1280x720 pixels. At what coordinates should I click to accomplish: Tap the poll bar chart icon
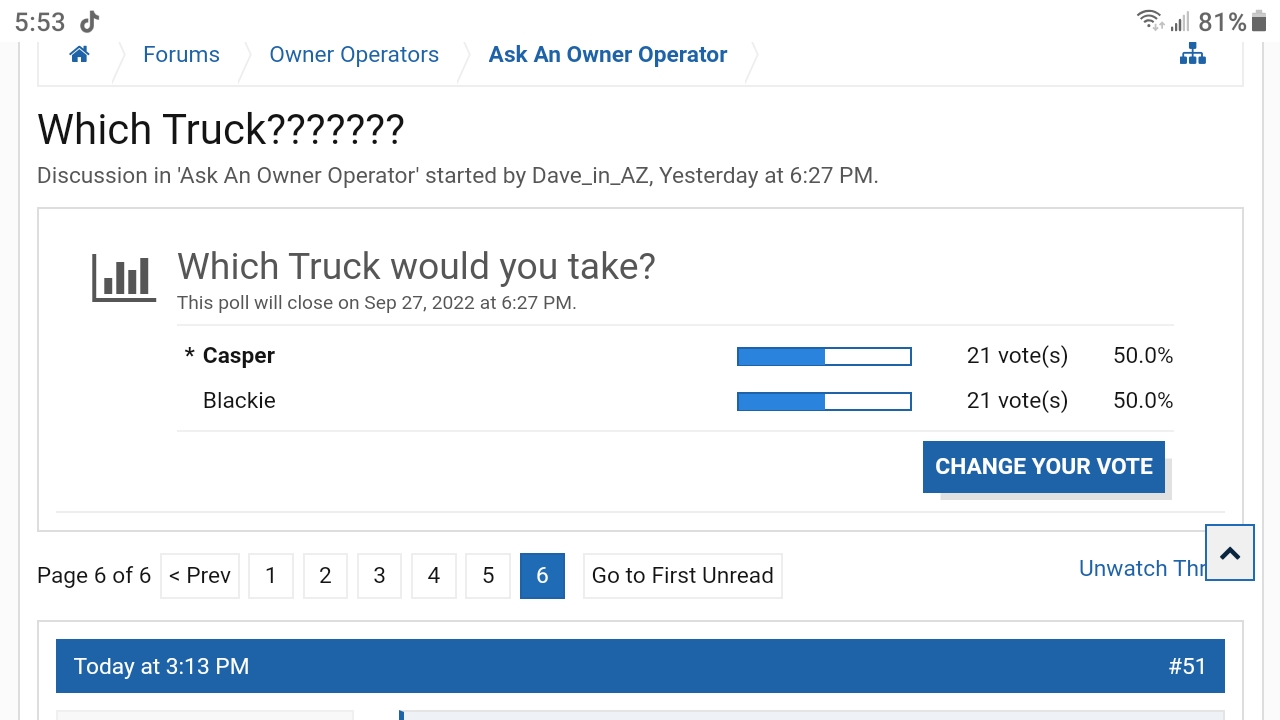(124, 276)
